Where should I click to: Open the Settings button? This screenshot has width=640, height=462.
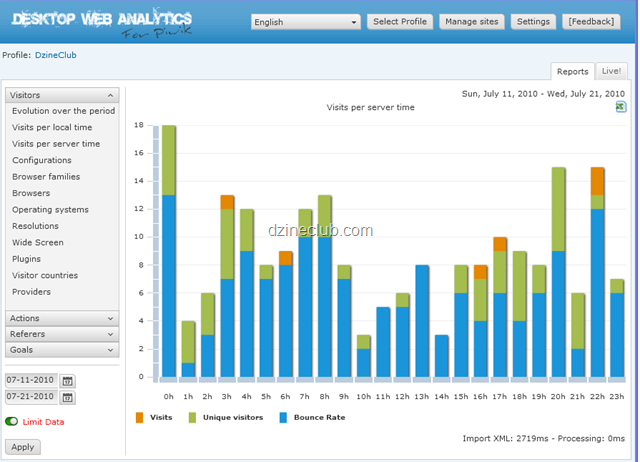click(x=533, y=22)
